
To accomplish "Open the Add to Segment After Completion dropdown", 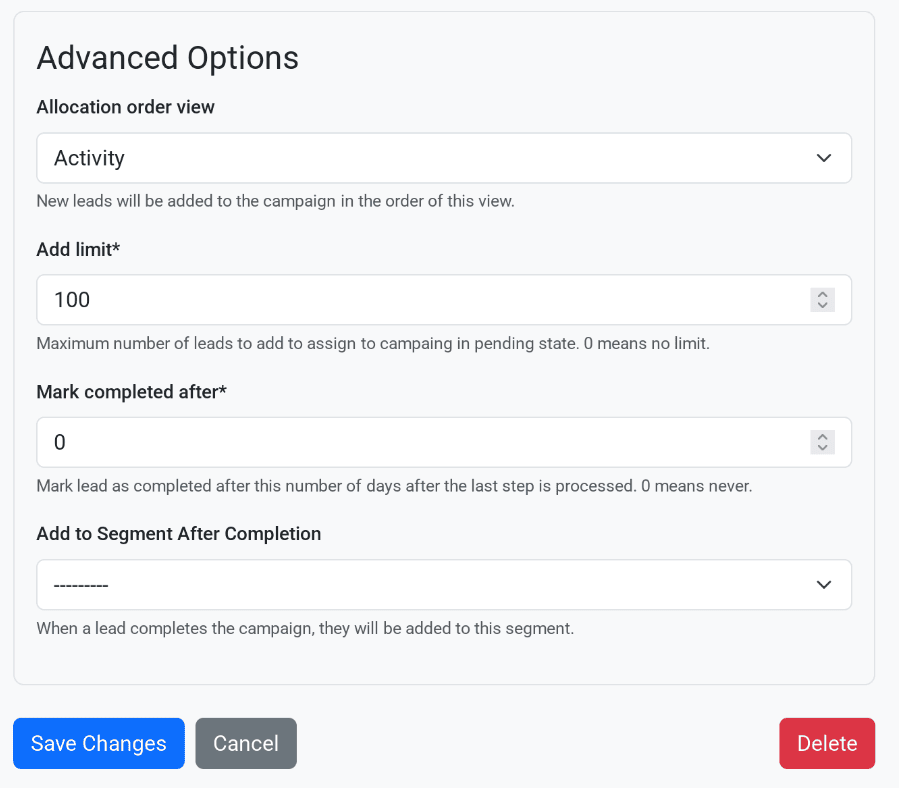I will tap(444, 584).
